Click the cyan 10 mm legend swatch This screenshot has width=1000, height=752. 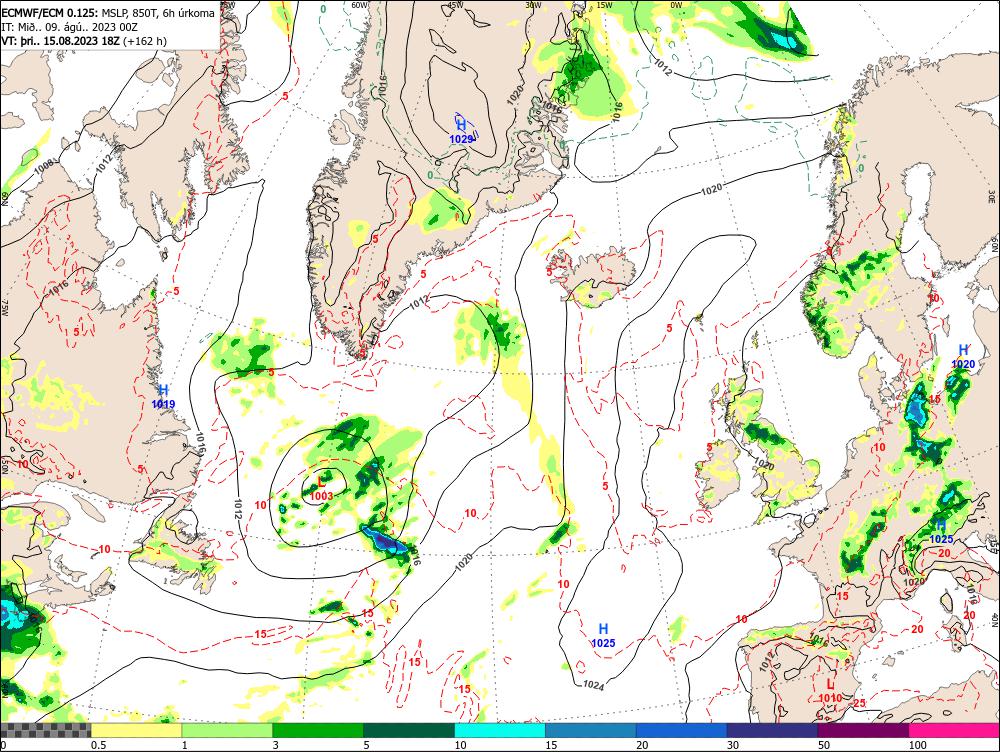tap(500, 730)
